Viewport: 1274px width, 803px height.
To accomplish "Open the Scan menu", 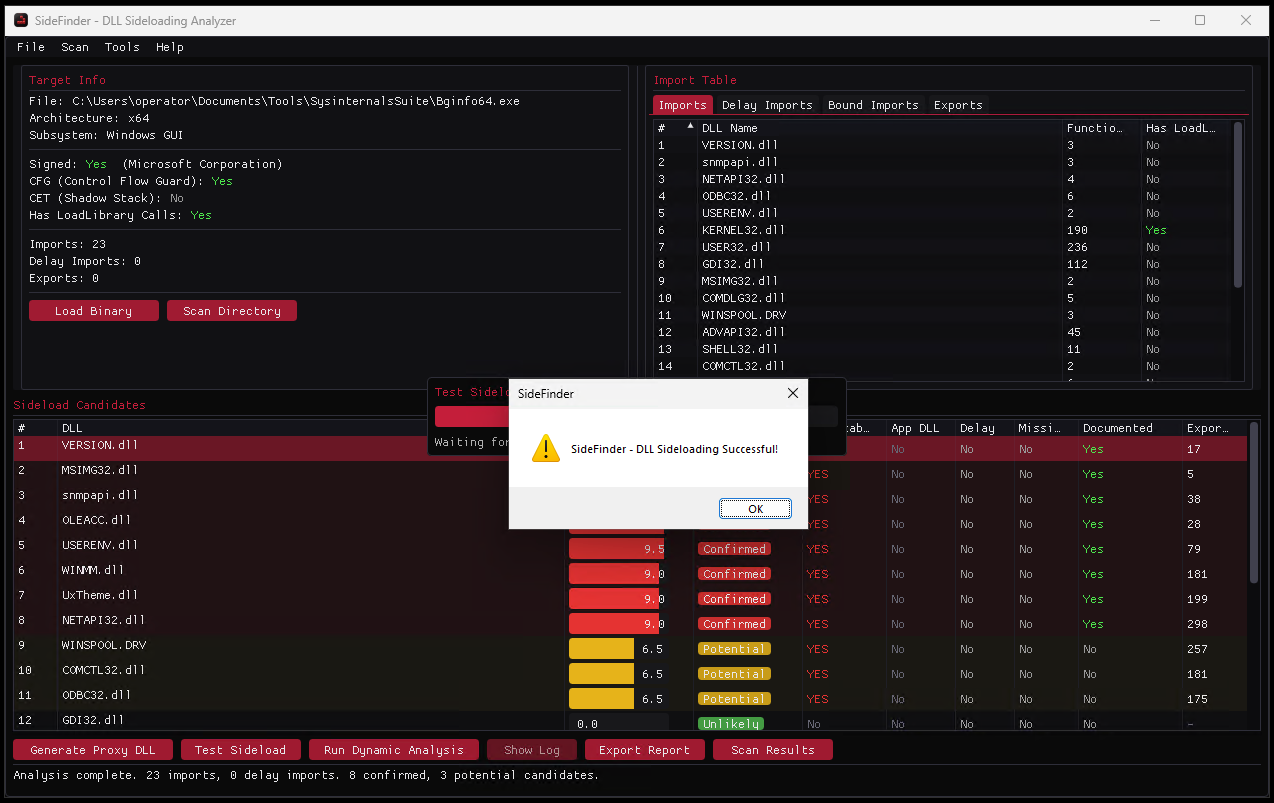I will [75, 47].
